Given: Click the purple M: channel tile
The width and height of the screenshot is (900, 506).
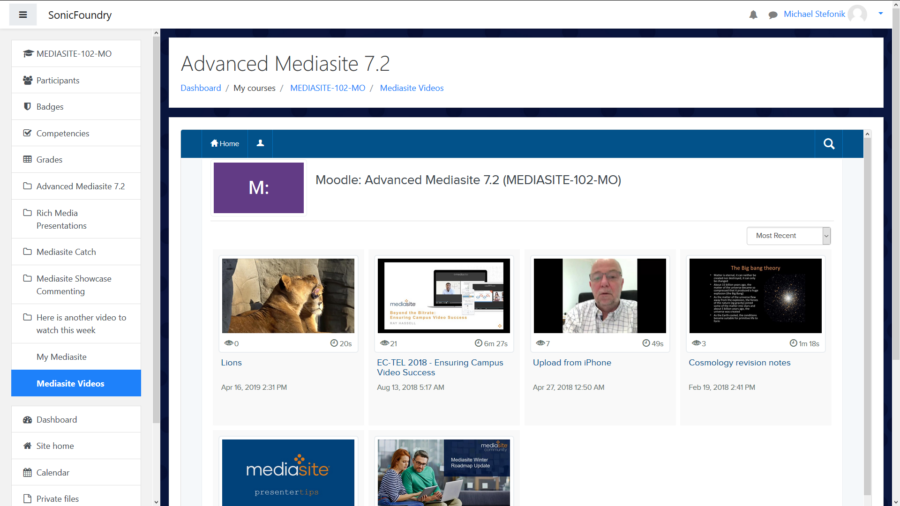Looking at the screenshot, I should pyautogui.click(x=259, y=188).
